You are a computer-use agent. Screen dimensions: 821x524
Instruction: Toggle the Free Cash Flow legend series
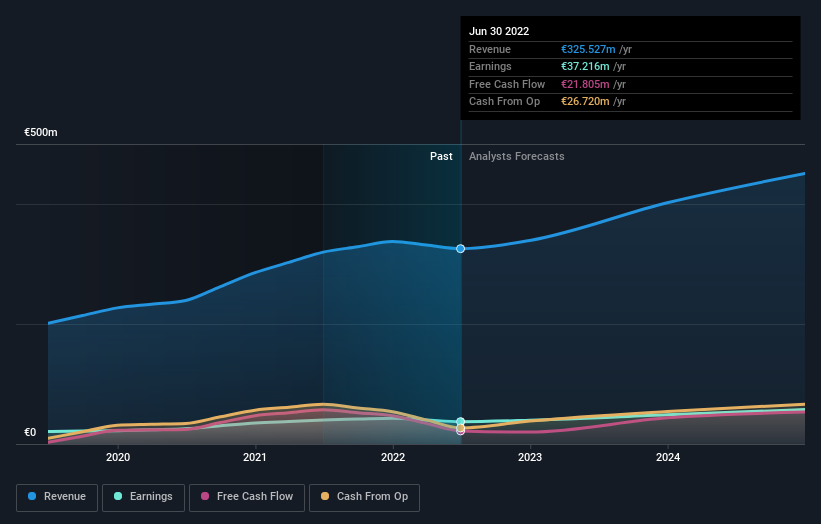pos(247,497)
